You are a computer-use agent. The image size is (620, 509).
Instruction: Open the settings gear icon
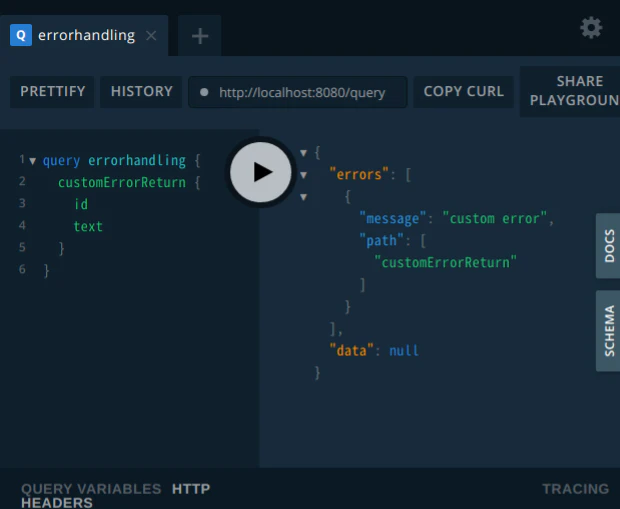591,28
